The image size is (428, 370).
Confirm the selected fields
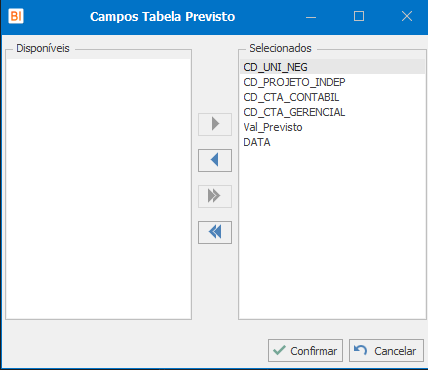tap(305, 351)
